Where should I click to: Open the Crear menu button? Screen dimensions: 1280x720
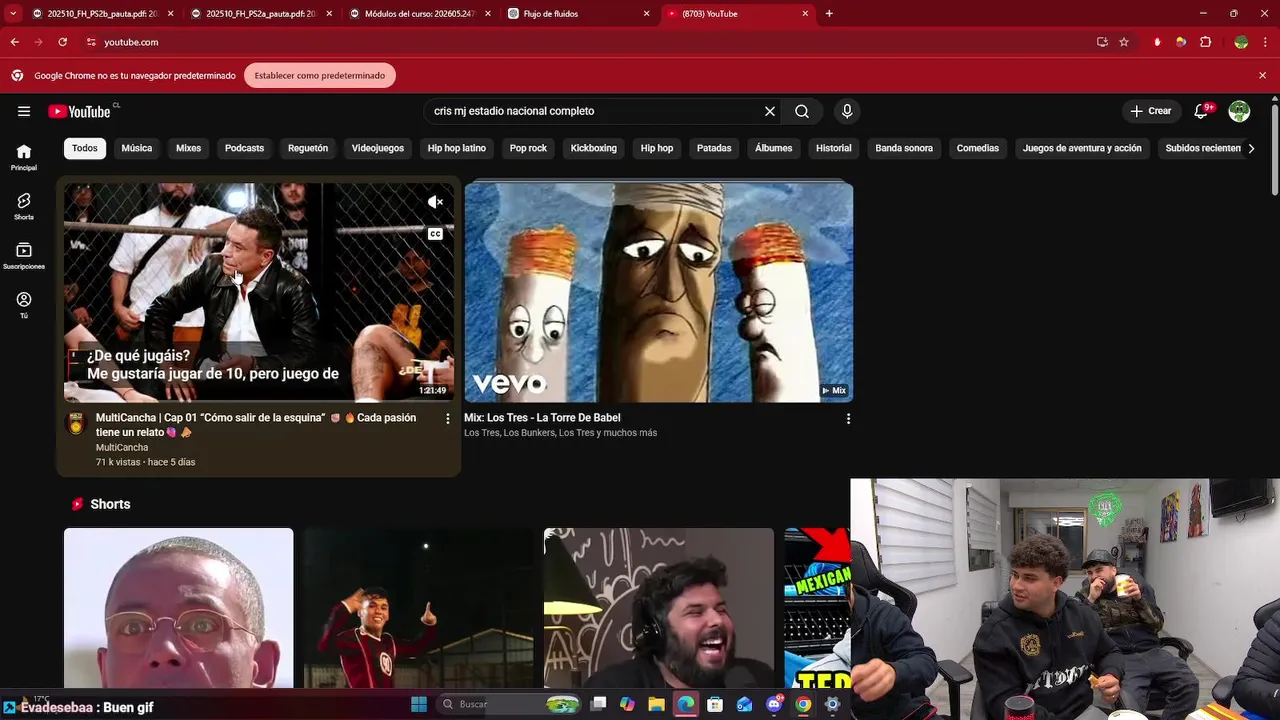(x=1151, y=111)
